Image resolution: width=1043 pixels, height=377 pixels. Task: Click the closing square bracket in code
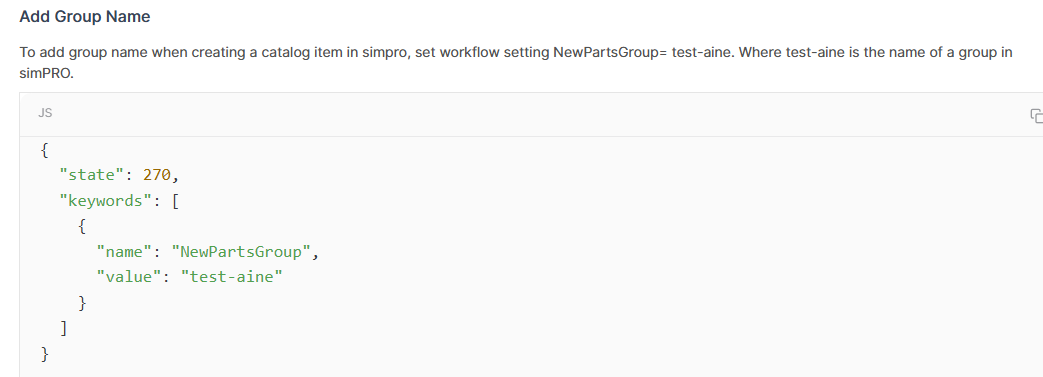coord(63,328)
